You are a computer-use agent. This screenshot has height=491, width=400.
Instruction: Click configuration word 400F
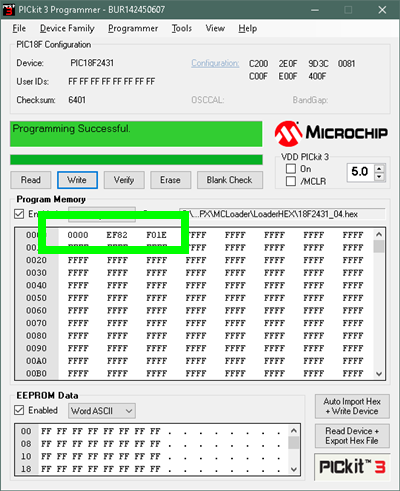coord(317,76)
